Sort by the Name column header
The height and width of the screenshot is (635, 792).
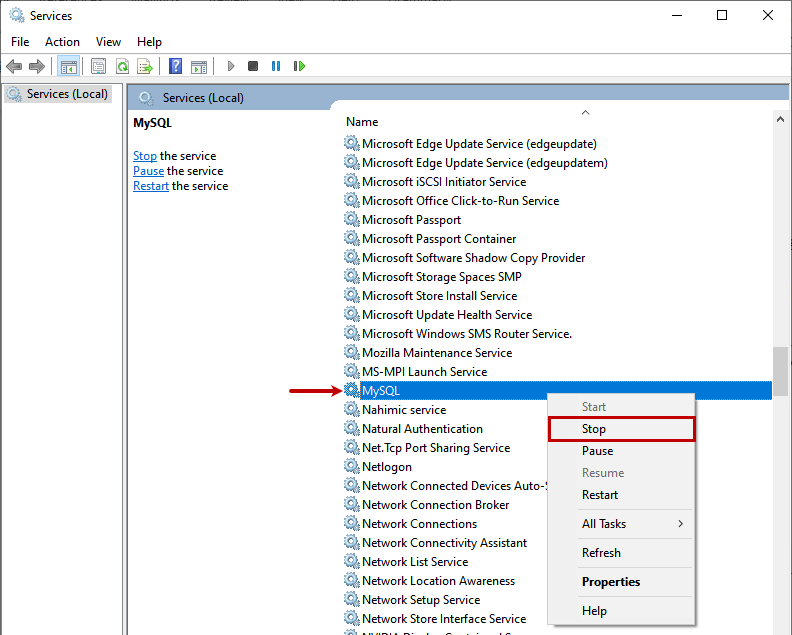point(362,122)
